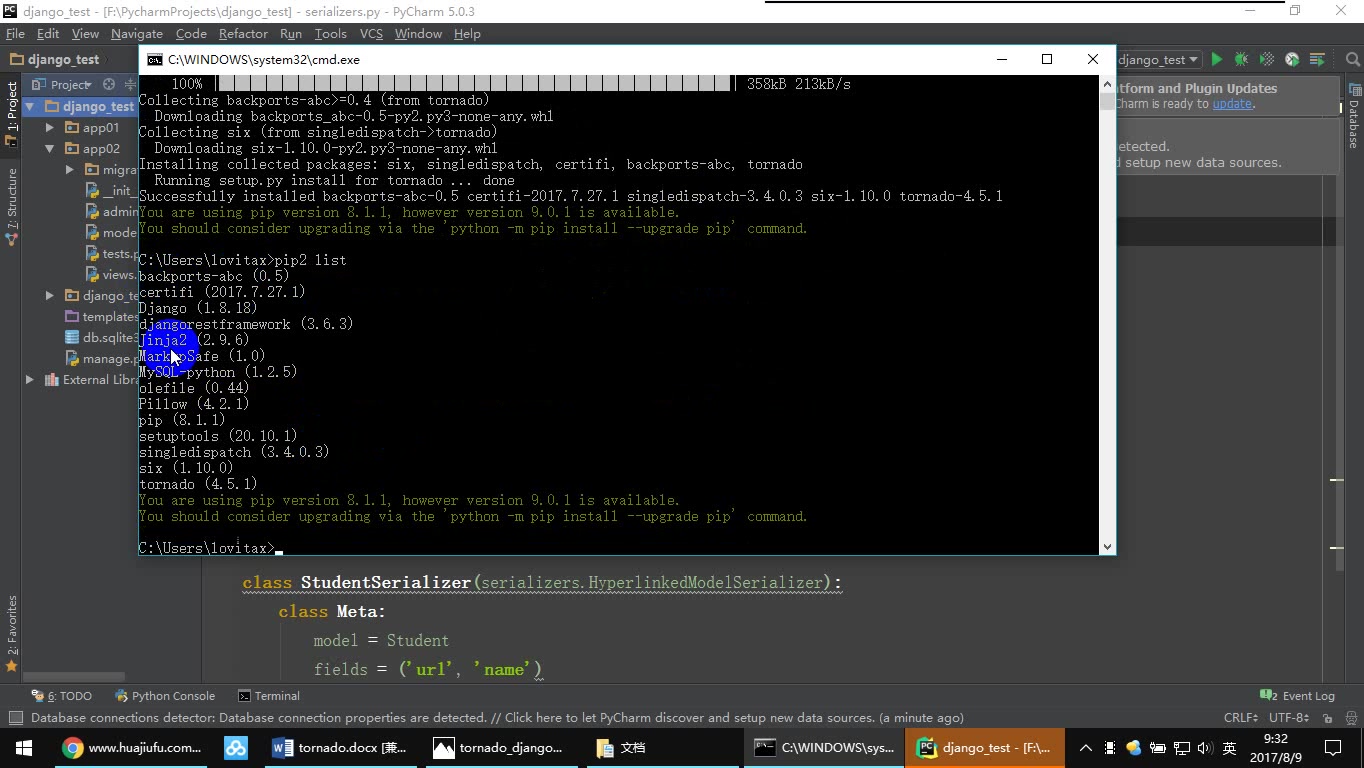The width and height of the screenshot is (1364, 768).
Task: Switch to Chrome huajiufu taskbar item
Action: click(132, 748)
